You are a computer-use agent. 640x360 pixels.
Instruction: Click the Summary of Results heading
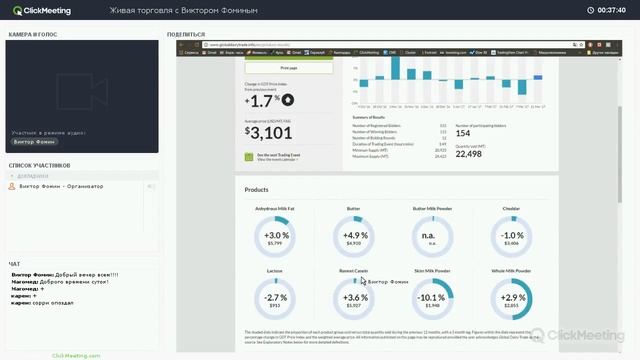(x=369, y=118)
